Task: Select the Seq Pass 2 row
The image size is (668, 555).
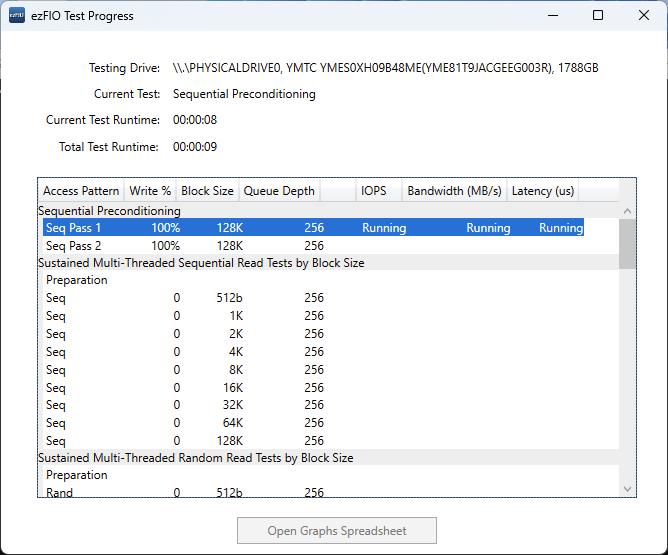Action: point(313,246)
